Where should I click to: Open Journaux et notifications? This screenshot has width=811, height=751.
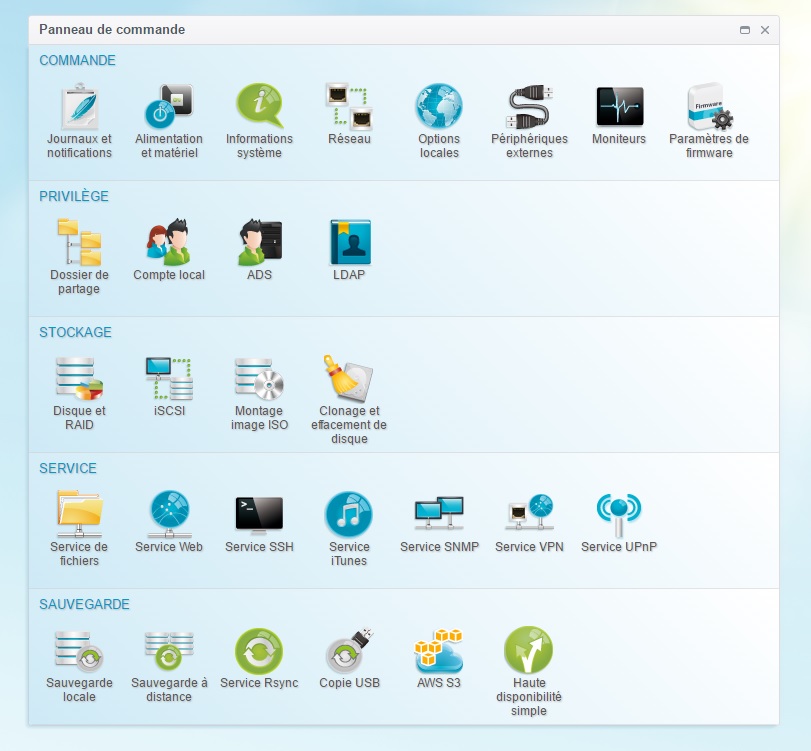pos(79,108)
